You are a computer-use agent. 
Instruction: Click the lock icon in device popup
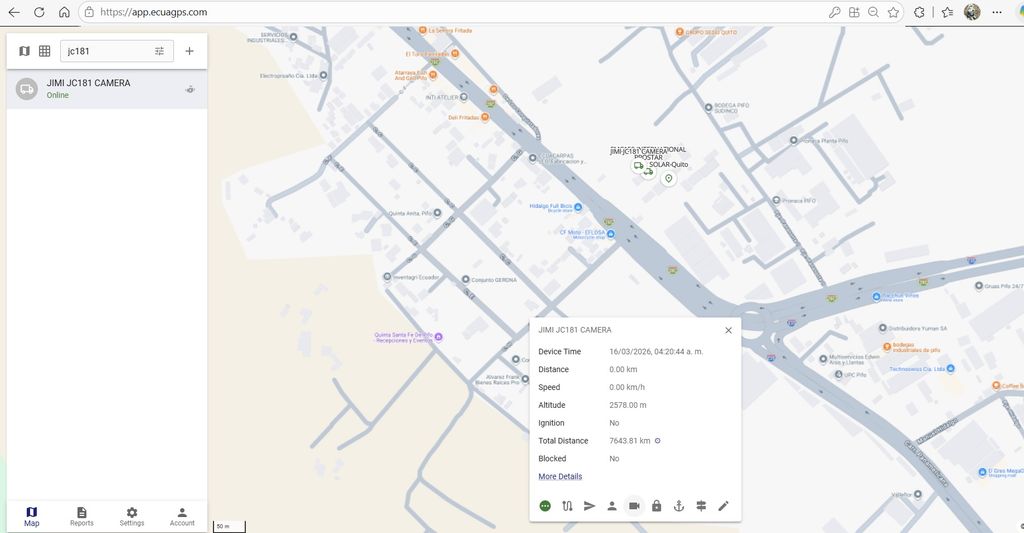656,506
